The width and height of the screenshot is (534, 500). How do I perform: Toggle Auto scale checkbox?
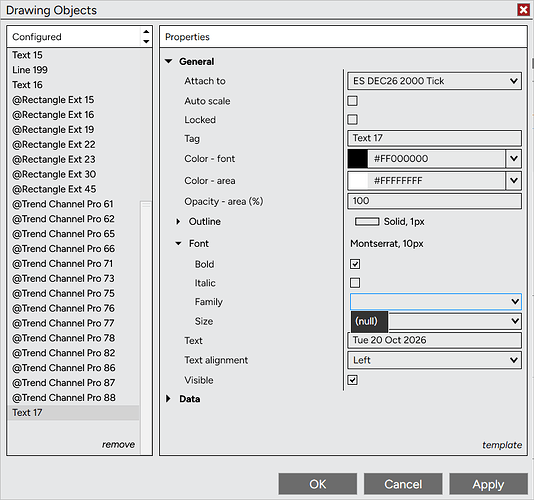[352, 101]
